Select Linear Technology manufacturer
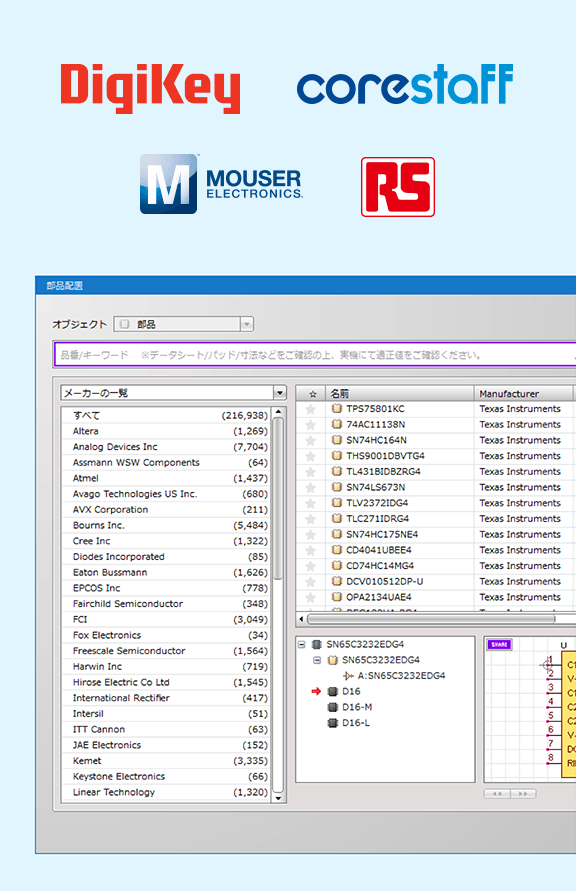The height and width of the screenshot is (891, 576). [x=168, y=792]
